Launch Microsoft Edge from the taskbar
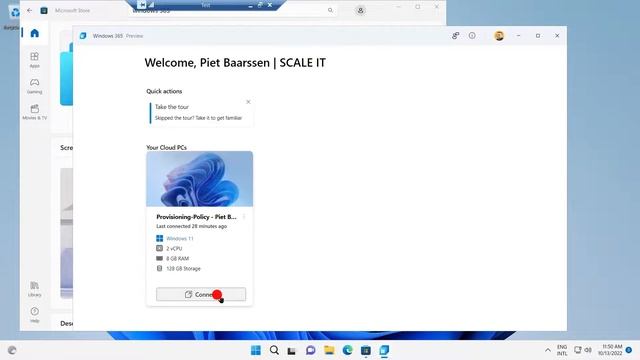Image resolution: width=640 pixels, height=360 pixels. pyautogui.click(x=347, y=350)
